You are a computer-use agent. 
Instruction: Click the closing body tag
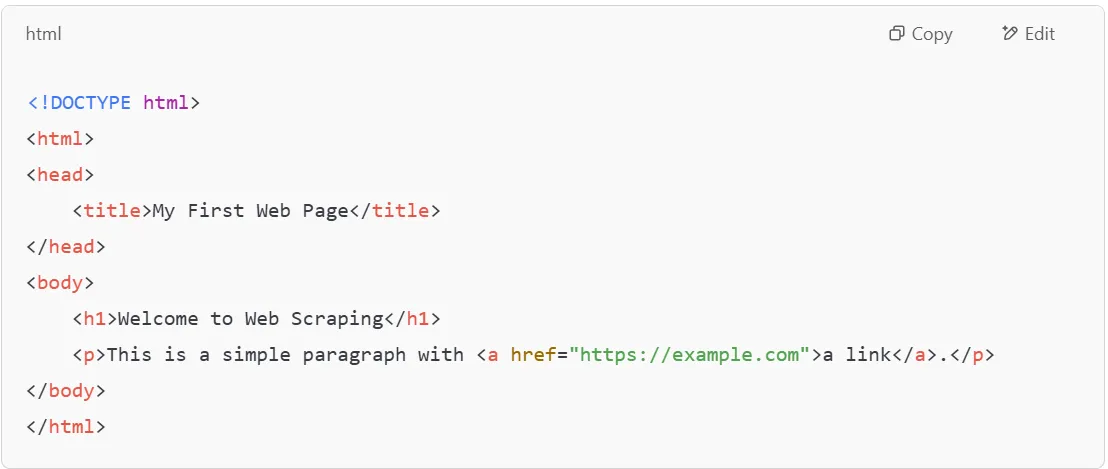66,391
